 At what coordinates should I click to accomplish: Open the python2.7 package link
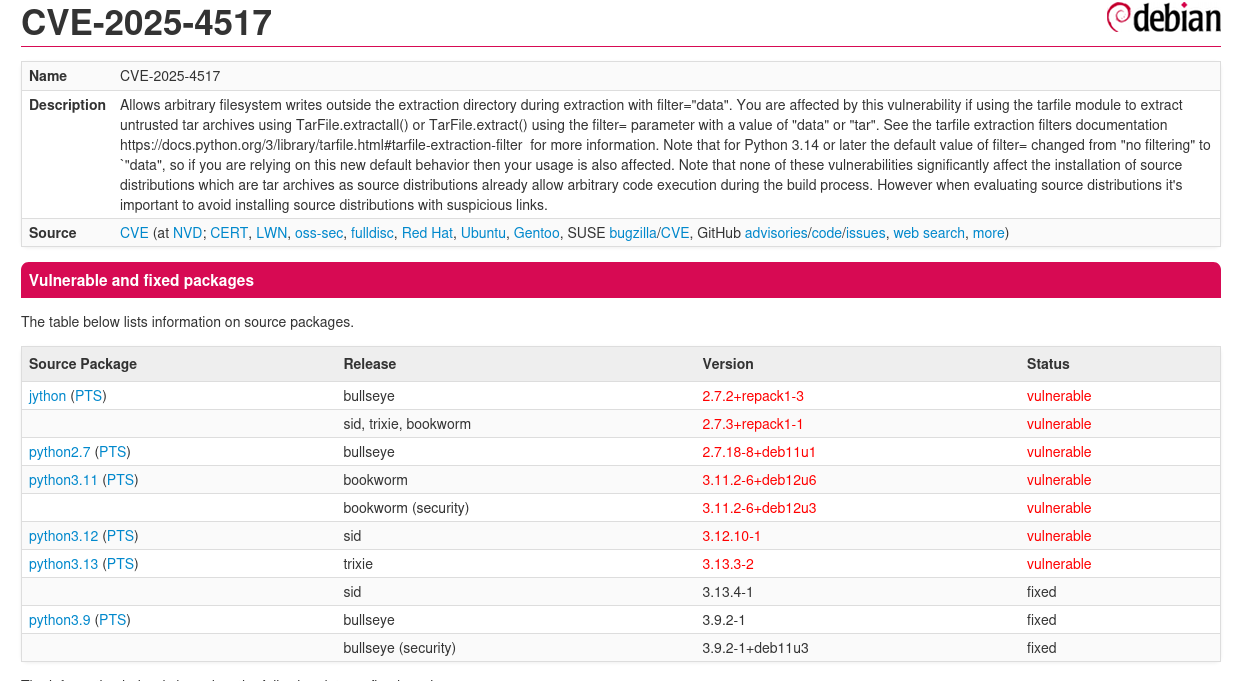[x=59, y=452]
